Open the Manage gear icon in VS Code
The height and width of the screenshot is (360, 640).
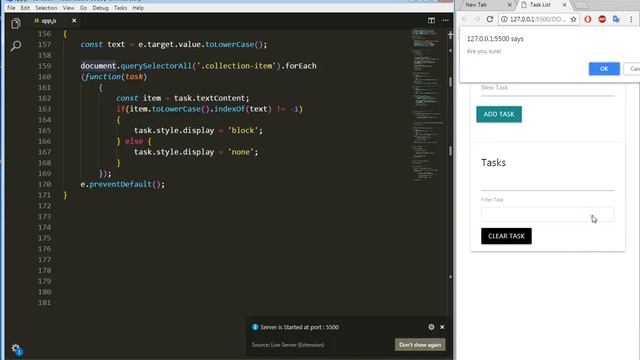point(16,349)
